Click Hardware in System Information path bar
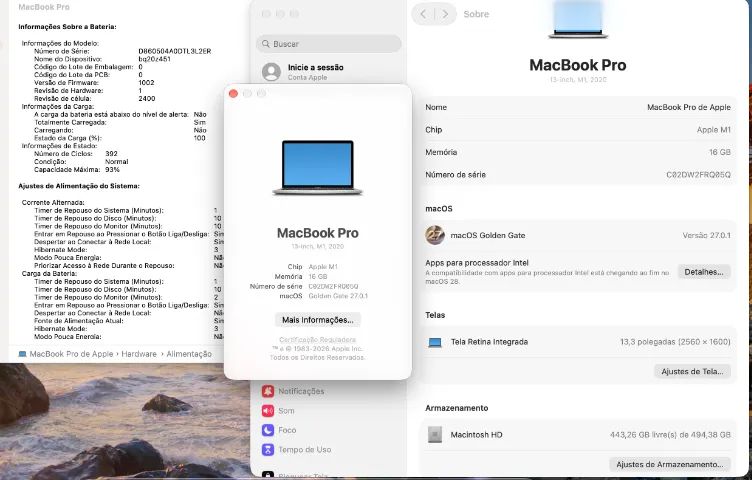Viewport: 752px width, 480px height. [139, 354]
